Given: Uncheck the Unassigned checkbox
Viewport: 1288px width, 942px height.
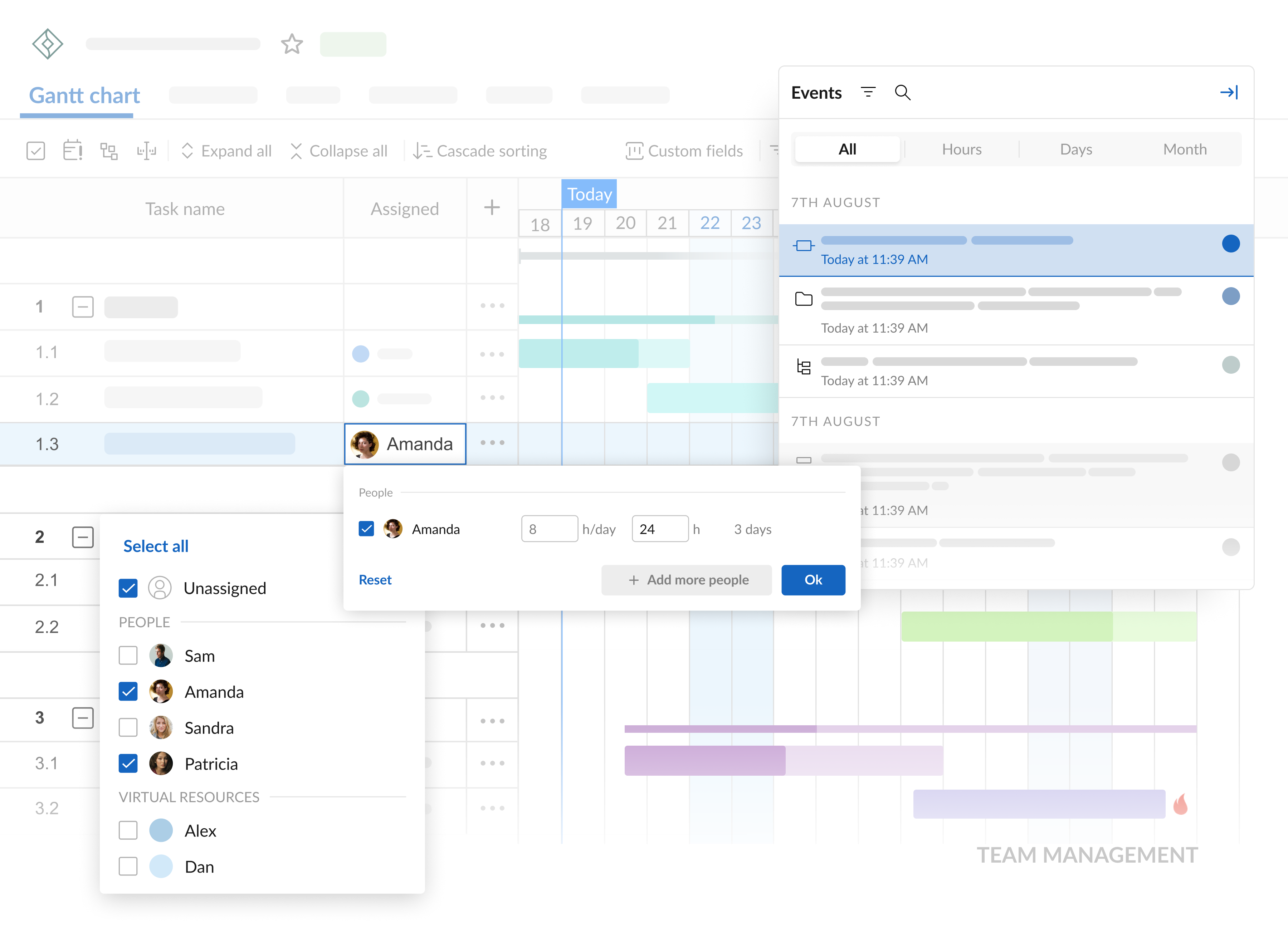Looking at the screenshot, I should (128, 587).
